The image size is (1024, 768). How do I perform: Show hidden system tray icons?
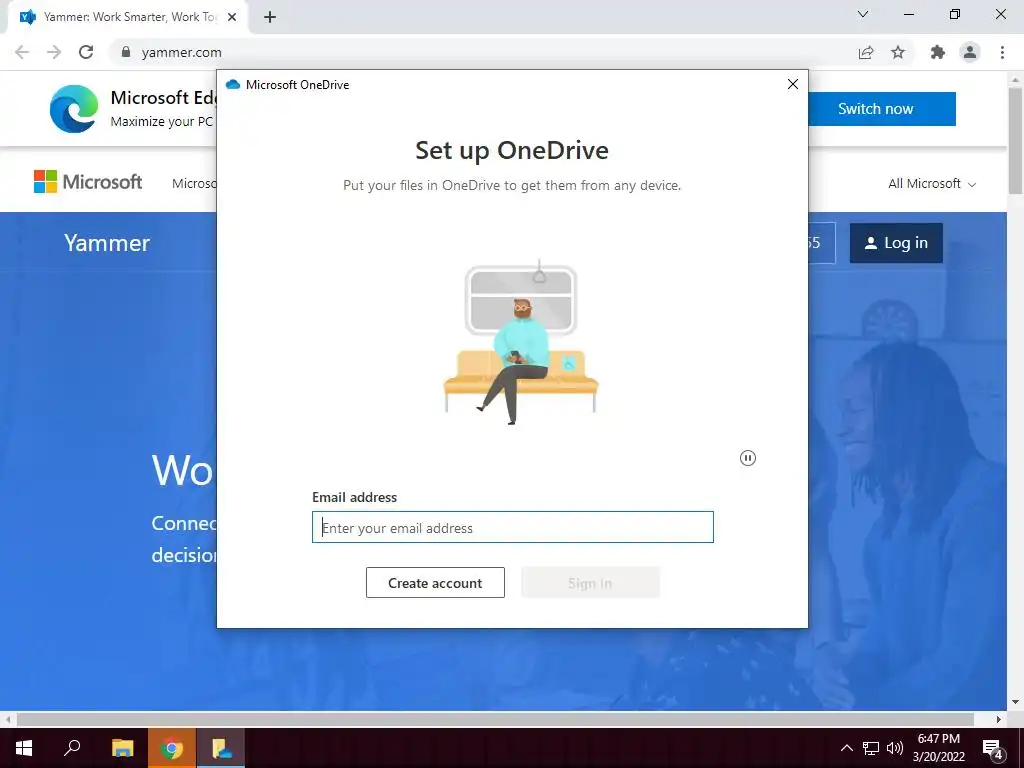[x=846, y=748]
